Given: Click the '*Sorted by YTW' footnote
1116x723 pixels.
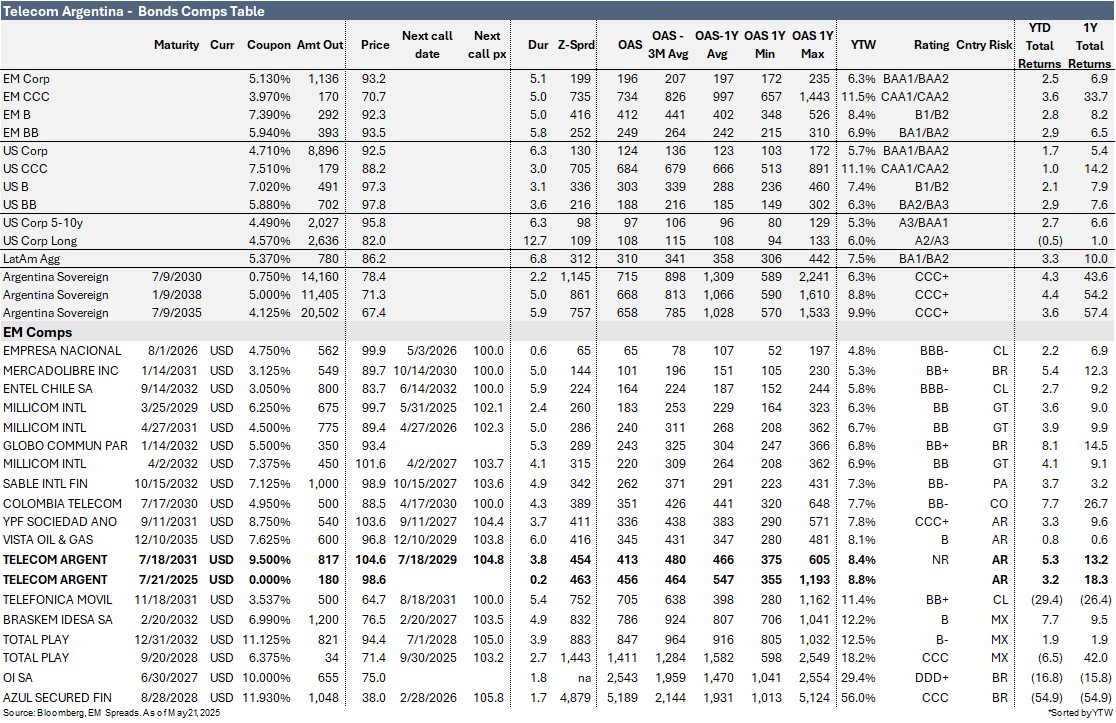Looking at the screenshot, I should click(1080, 713).
